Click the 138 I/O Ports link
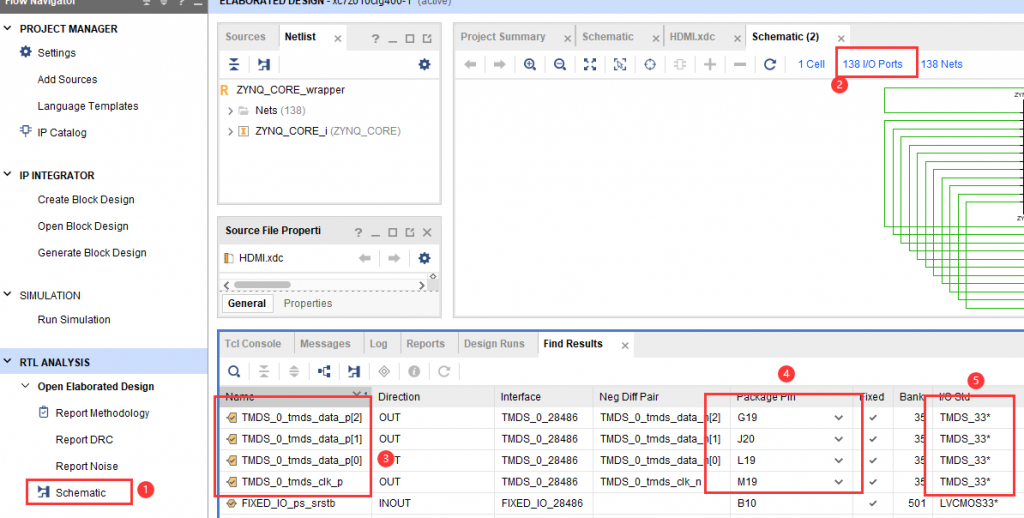The height and width of the screenshot is (518, 1024). pos(872,64)
